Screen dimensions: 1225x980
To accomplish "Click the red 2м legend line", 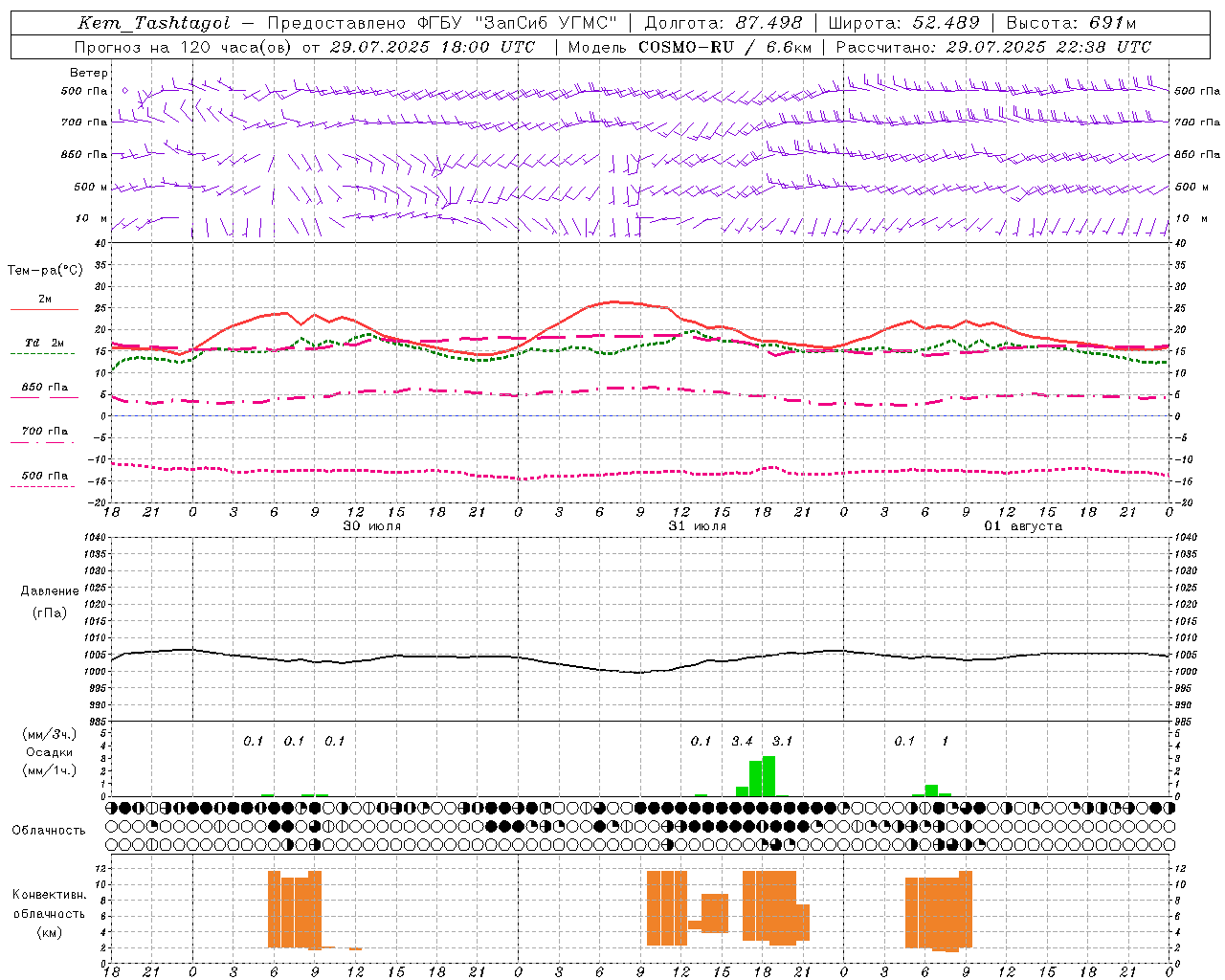I will click(x=44, y=310).
